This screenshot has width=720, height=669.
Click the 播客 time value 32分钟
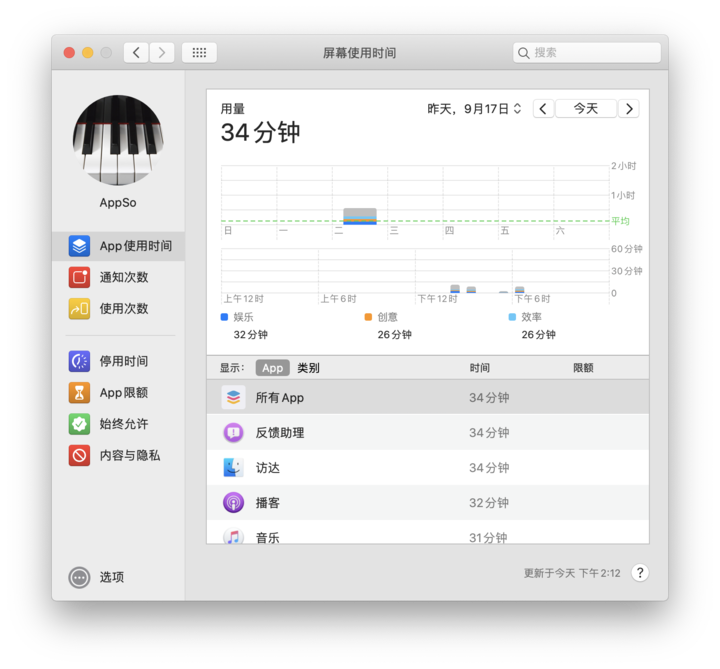point(489,503)
